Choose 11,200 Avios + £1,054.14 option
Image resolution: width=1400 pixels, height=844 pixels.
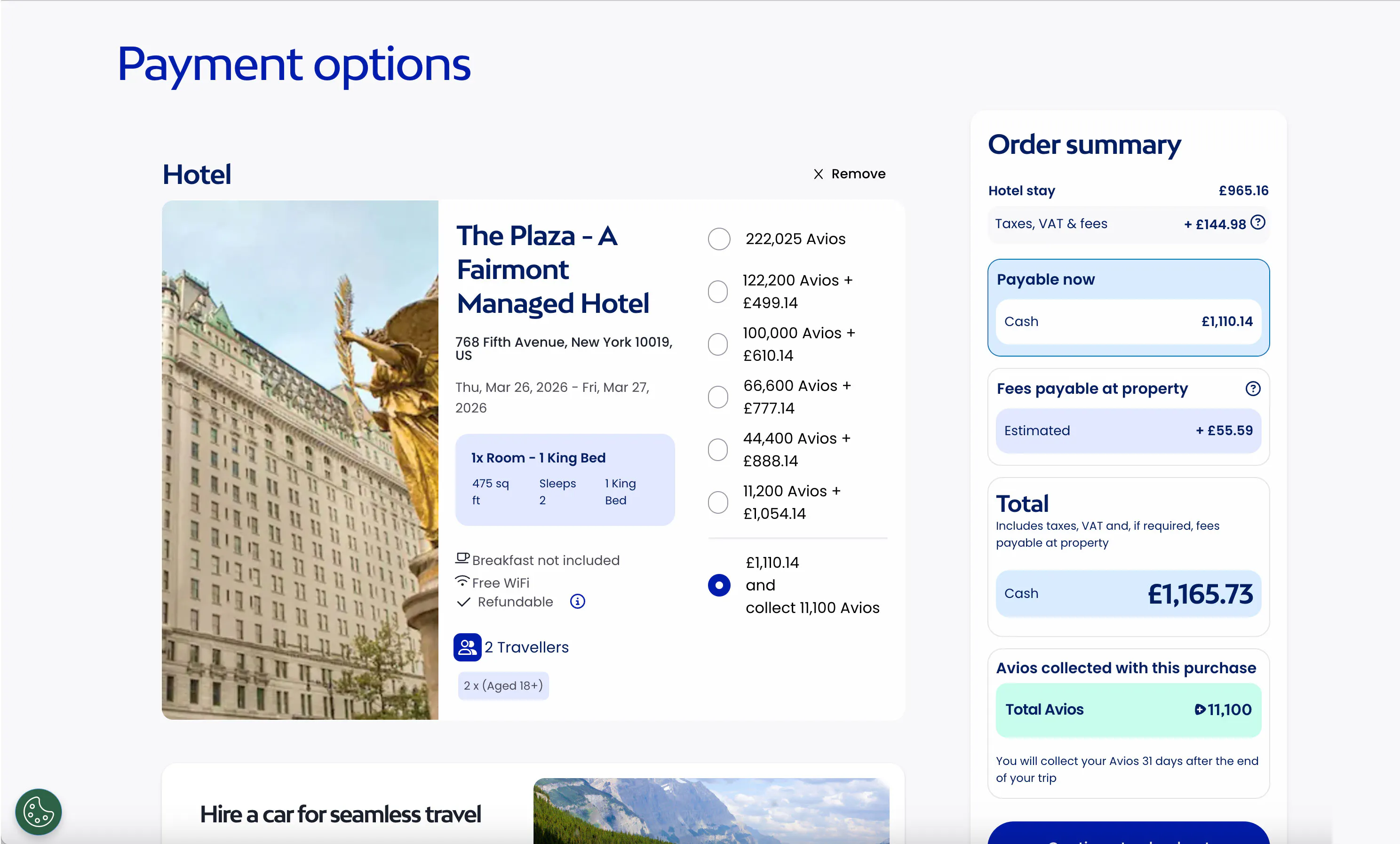click(717, 502)
